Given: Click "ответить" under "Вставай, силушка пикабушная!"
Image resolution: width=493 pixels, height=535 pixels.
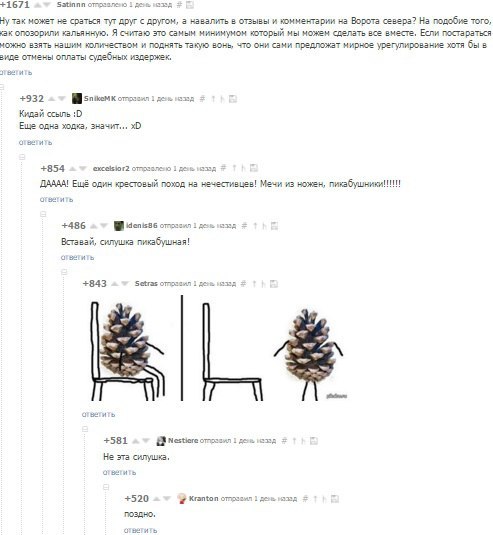Looking at the screenshot, I should [77, 257].
